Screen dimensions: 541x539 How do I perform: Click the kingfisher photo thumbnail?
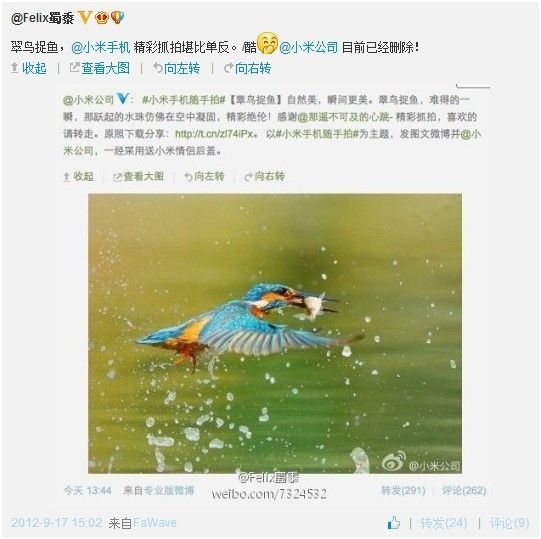(x=275, y=333)
